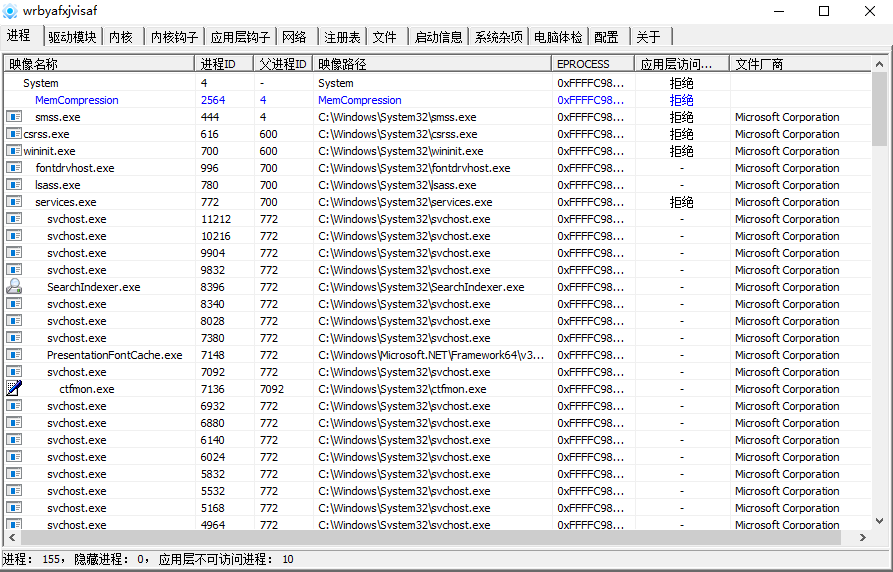Click icon of svchost.exe PID 9832

point(14,269)
